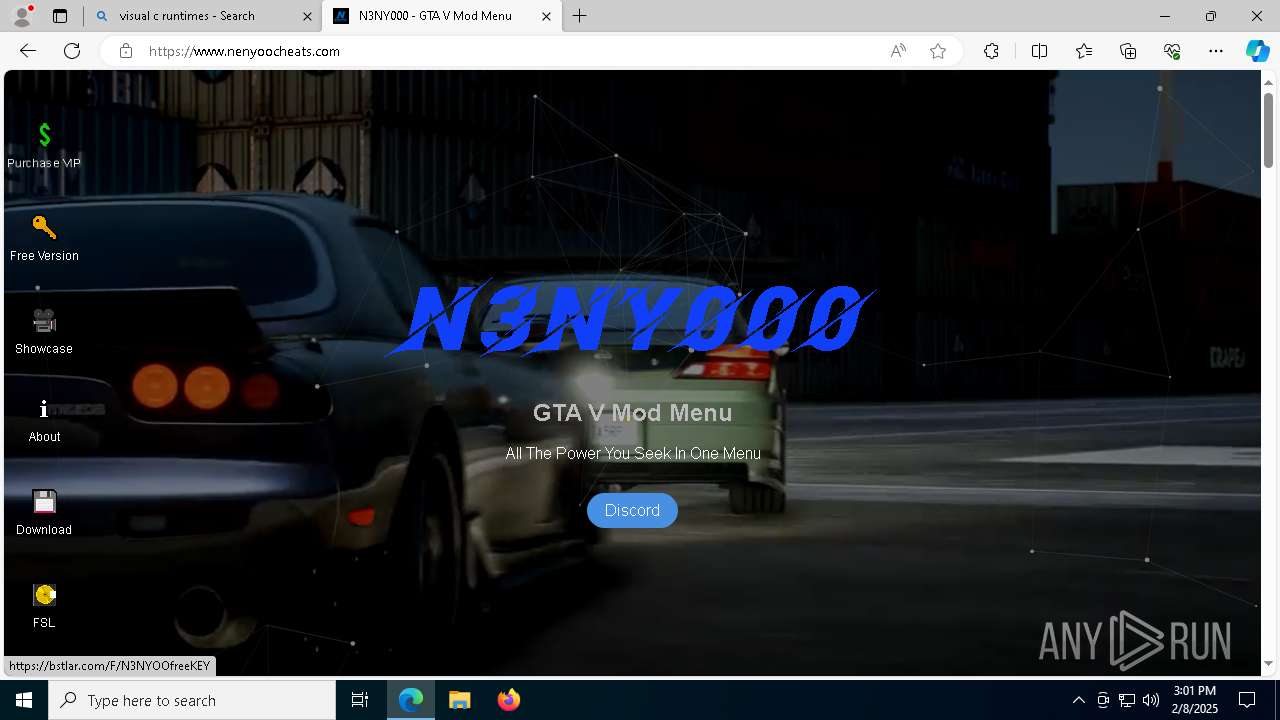Image resolution: width=1280 pixels, height=720 pixels.
Task: Open the Showcase camera icon
Action: [44, 320]
